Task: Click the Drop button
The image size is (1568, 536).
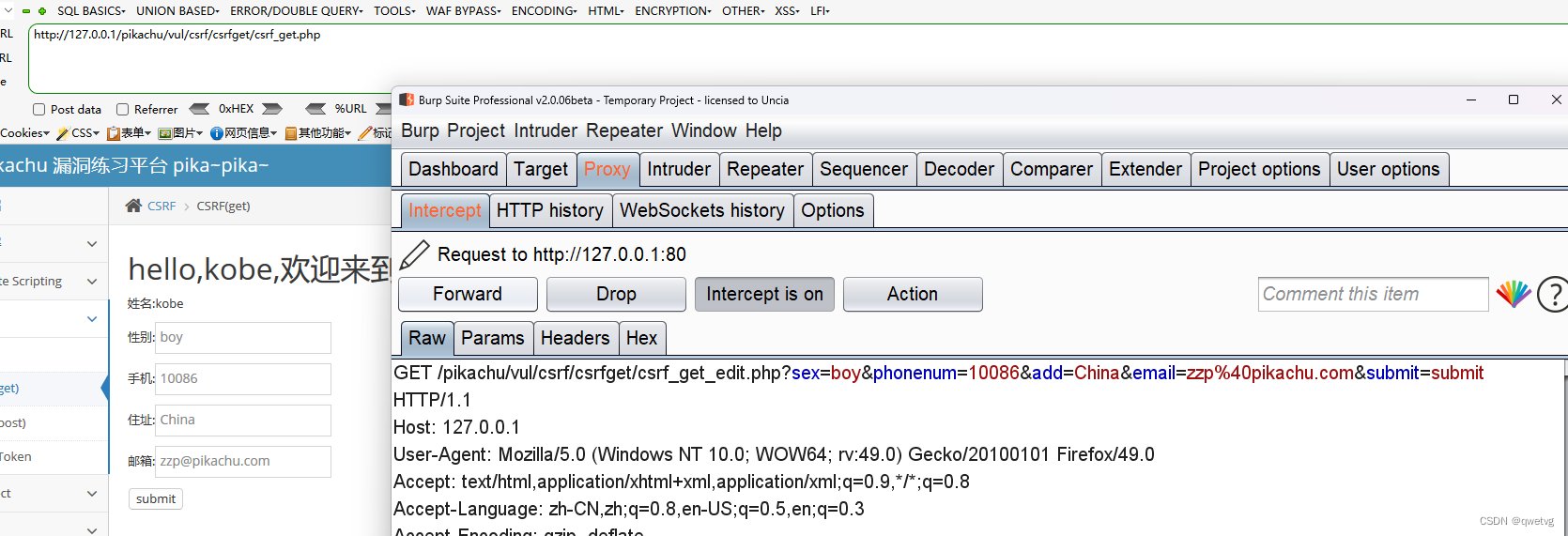Action: pyautogui.click(x=616, y=294)
